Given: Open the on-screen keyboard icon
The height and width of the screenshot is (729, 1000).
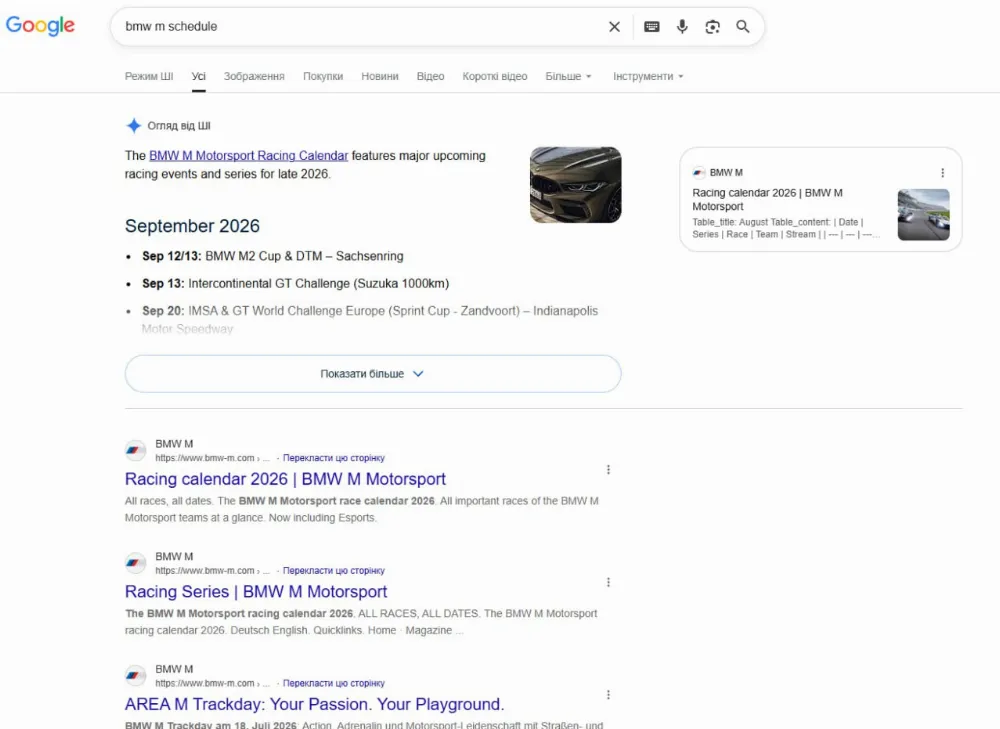Looking at the screenshot, I should coord(651,27).
